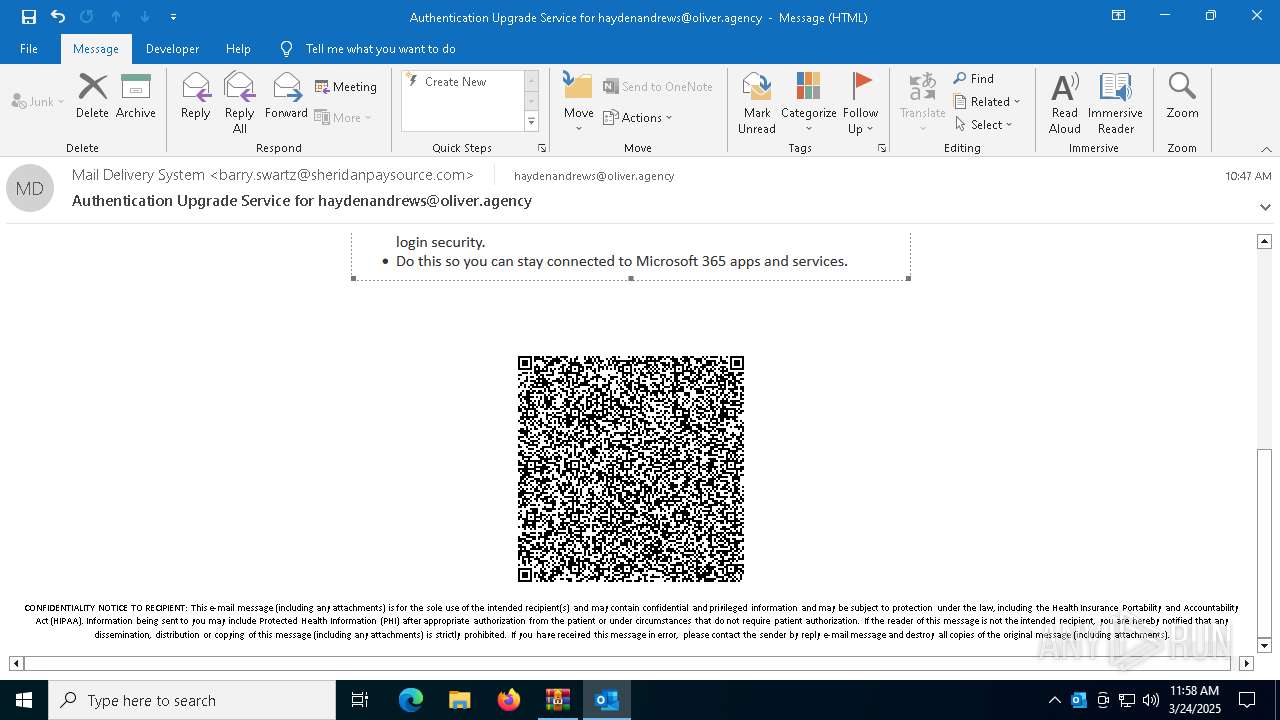Click the horizontal scrollbar right arrow
This screenshot has height=720, width=1280.
click(x=1246, y=663)
